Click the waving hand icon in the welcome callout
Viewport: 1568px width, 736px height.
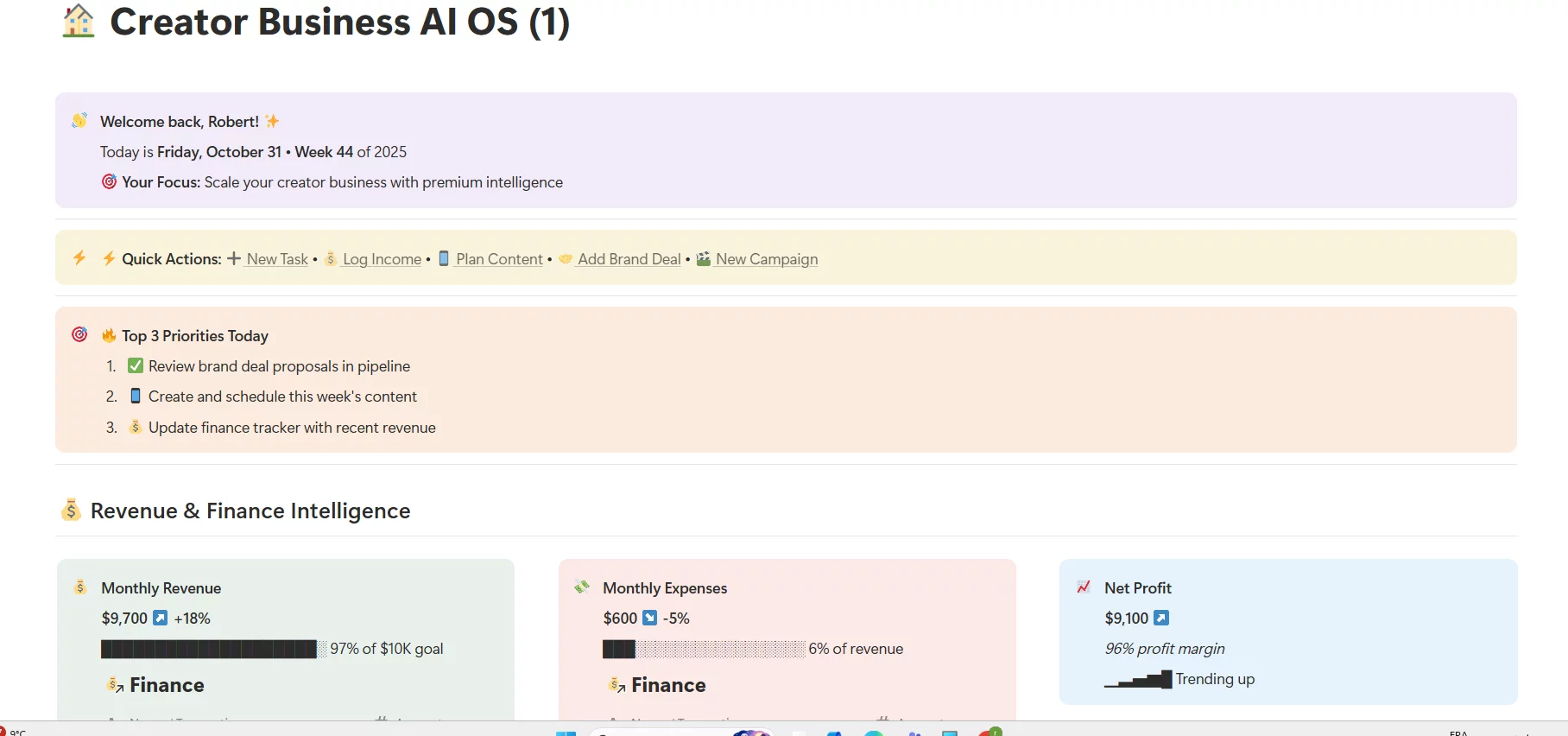[x=79, y=121]
